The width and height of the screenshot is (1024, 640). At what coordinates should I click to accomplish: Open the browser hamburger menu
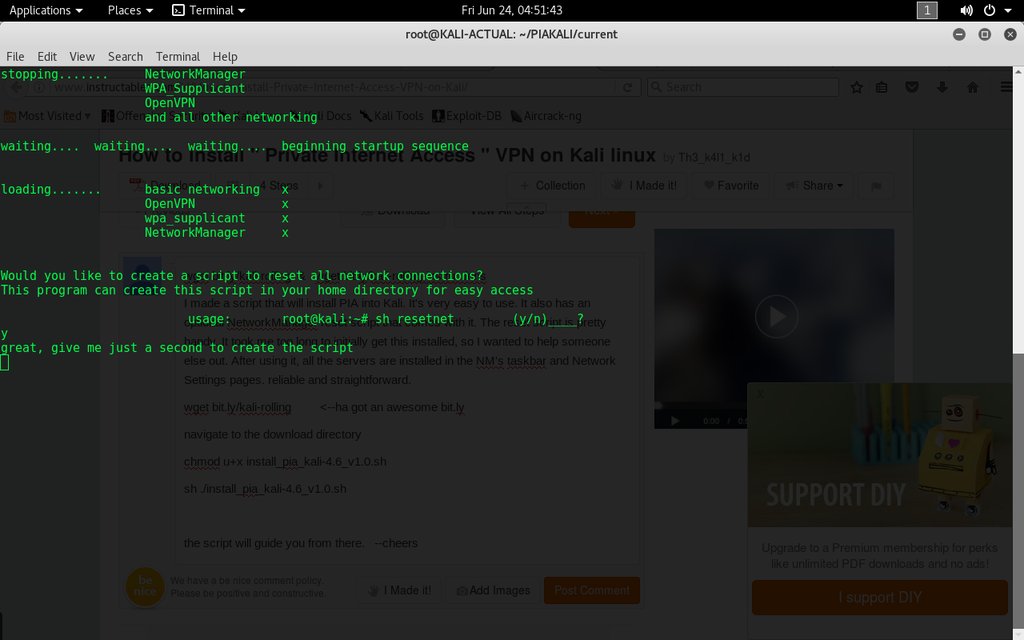[x=1006, y=88]
